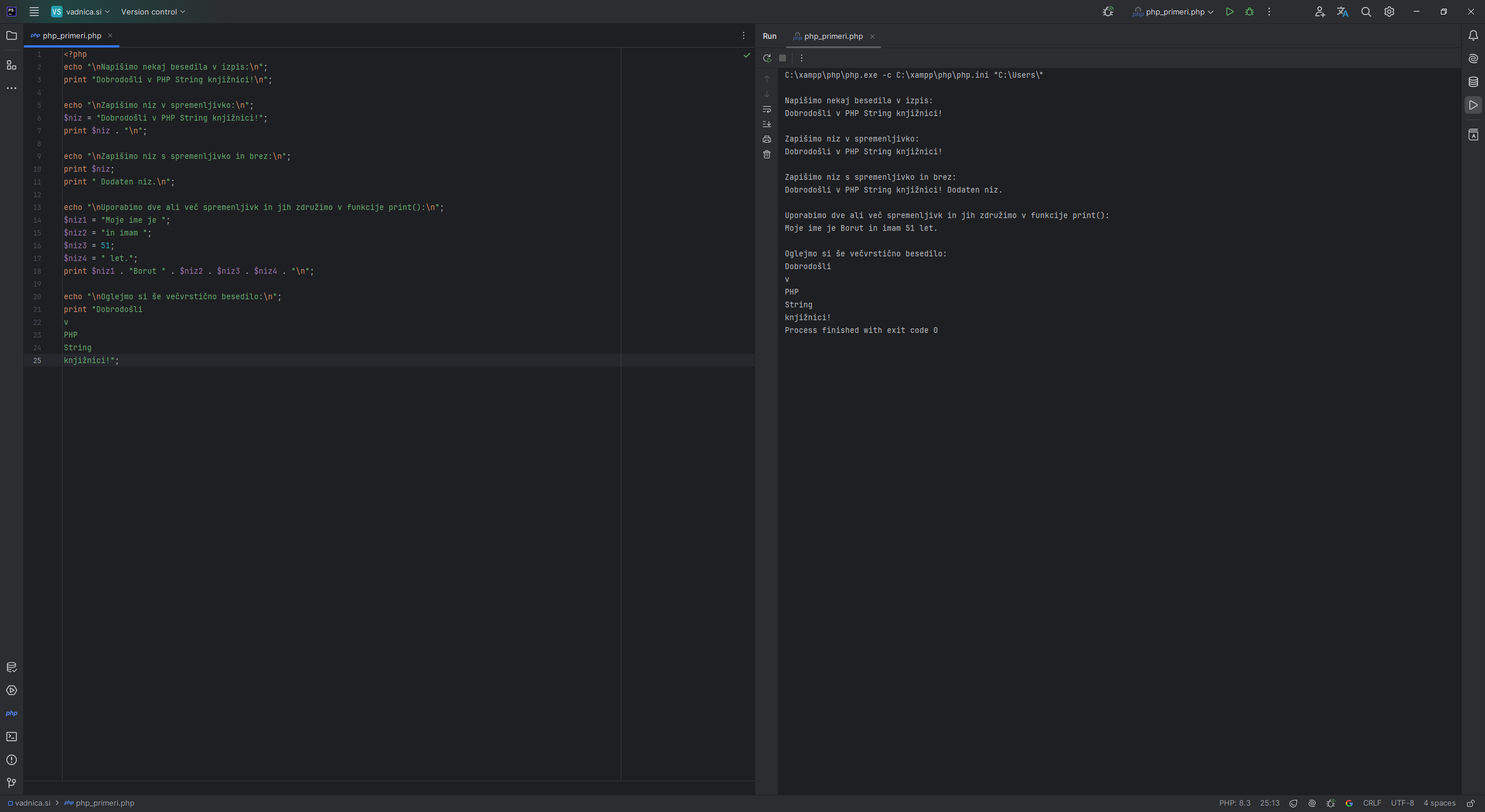1485x812 pixels.
Task: Toggle soft-wrap in the console output
Action: pyautogui.click(x=767, y=109)
